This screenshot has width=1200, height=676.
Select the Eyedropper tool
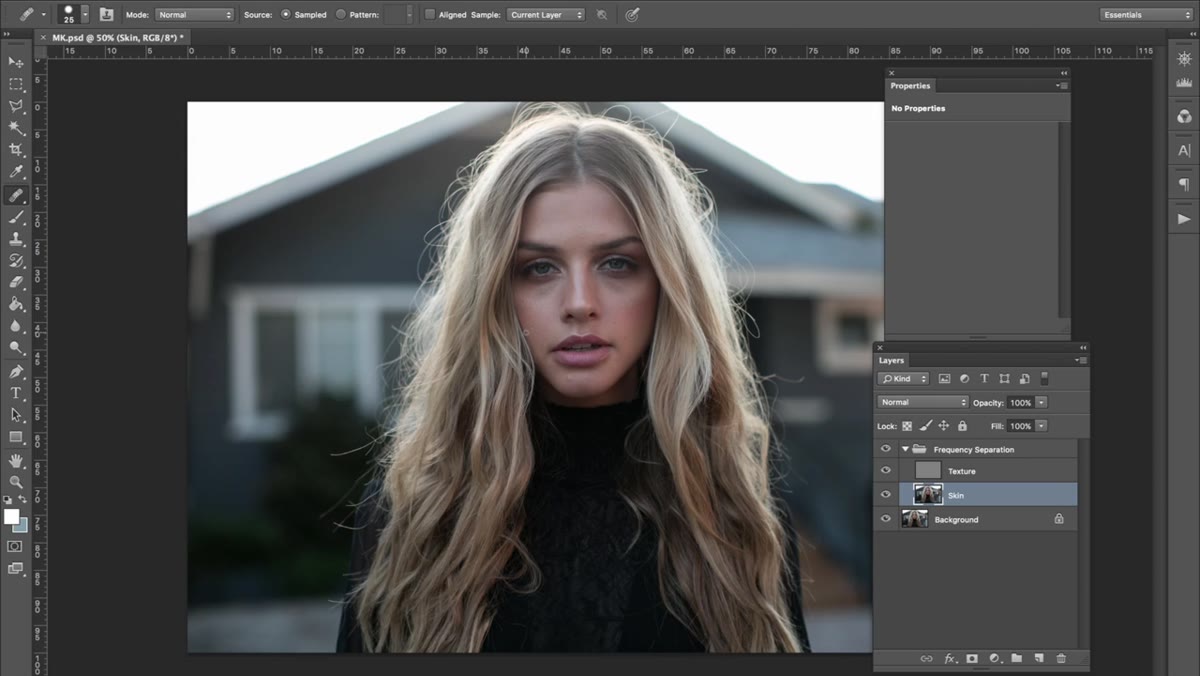point(16,172)
